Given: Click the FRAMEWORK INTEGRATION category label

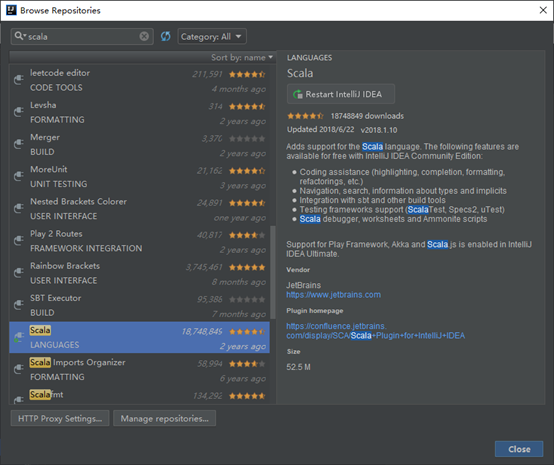Looking at the screenshot, I should pos(86,248).
